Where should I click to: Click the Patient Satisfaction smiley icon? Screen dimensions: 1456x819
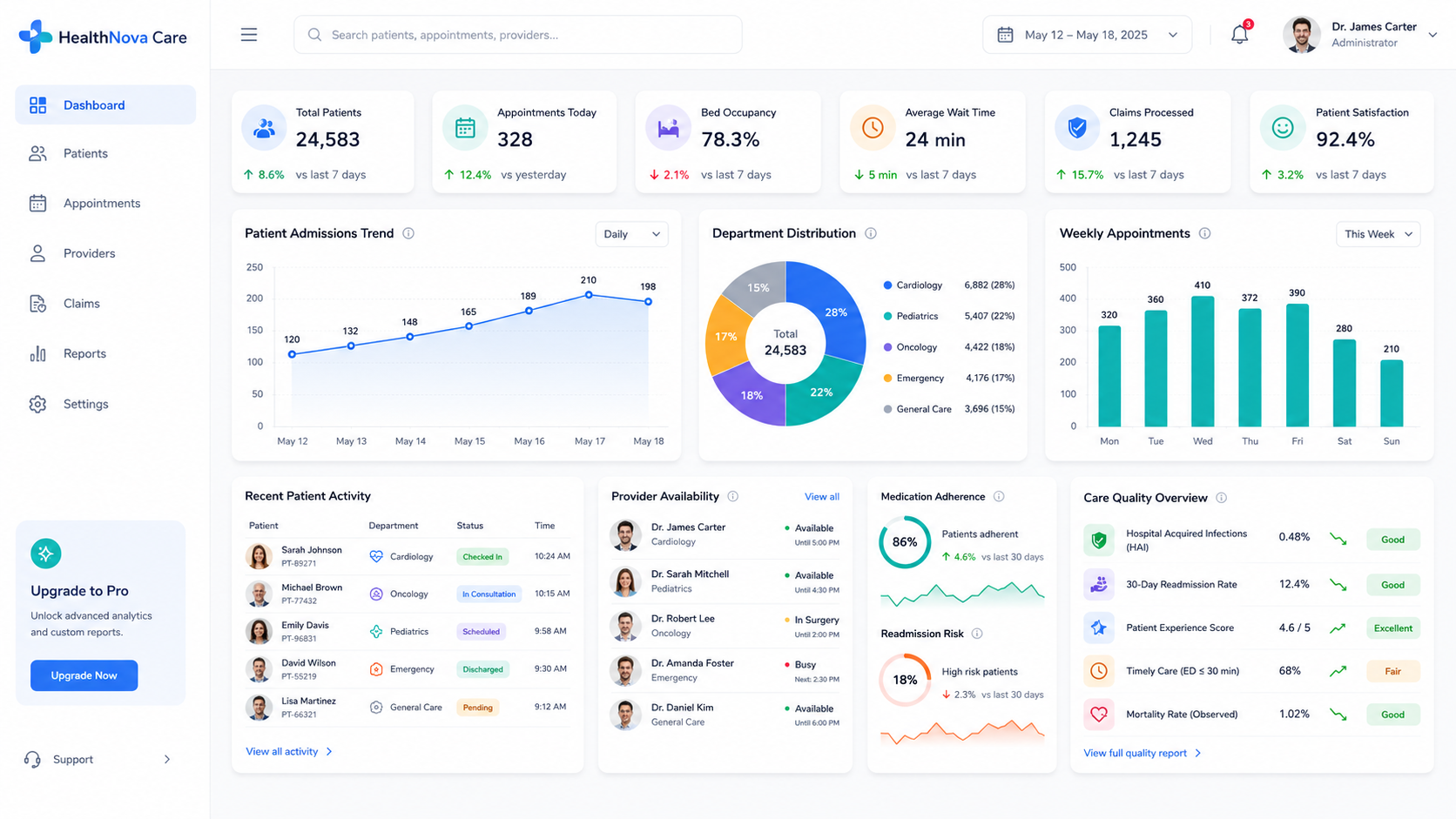[x=1283, y=128]
